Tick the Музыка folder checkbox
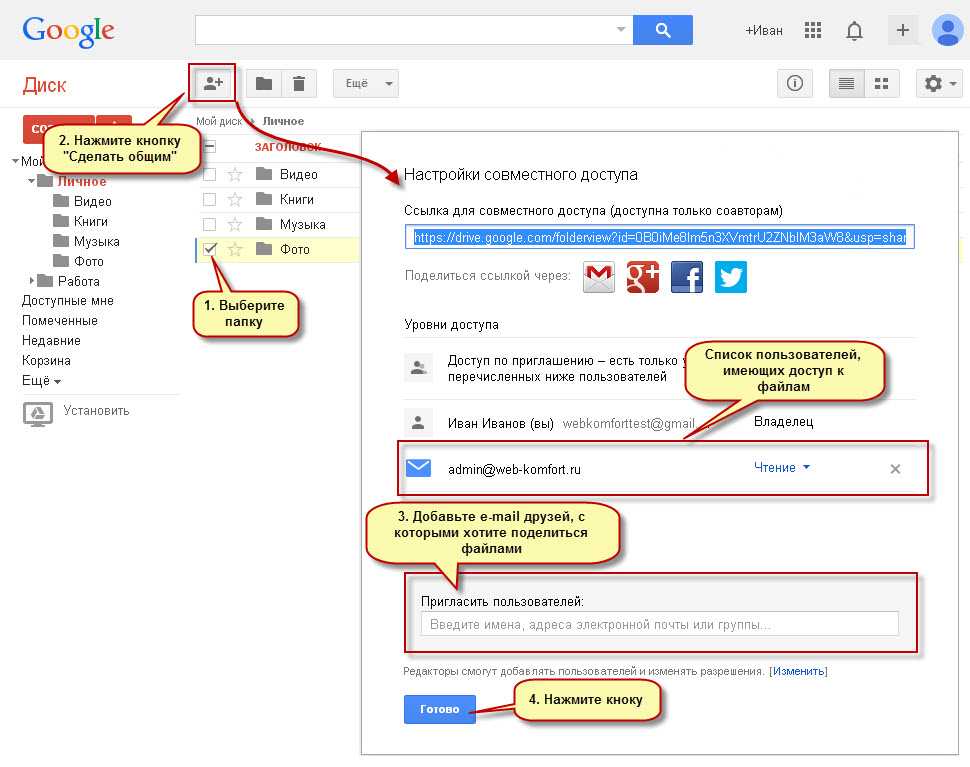 pos(210,224)
